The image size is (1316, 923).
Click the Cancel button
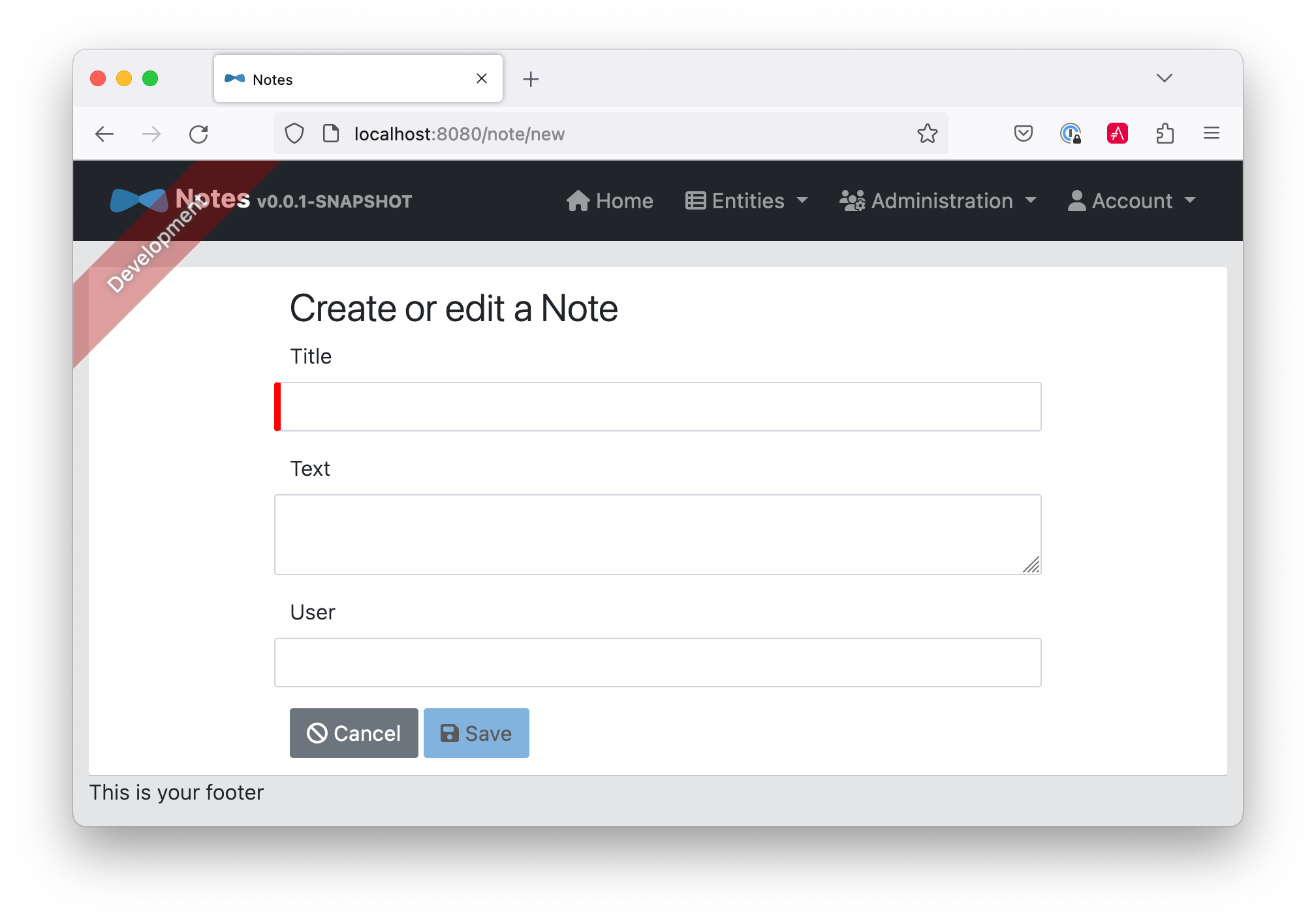point(353,733)
